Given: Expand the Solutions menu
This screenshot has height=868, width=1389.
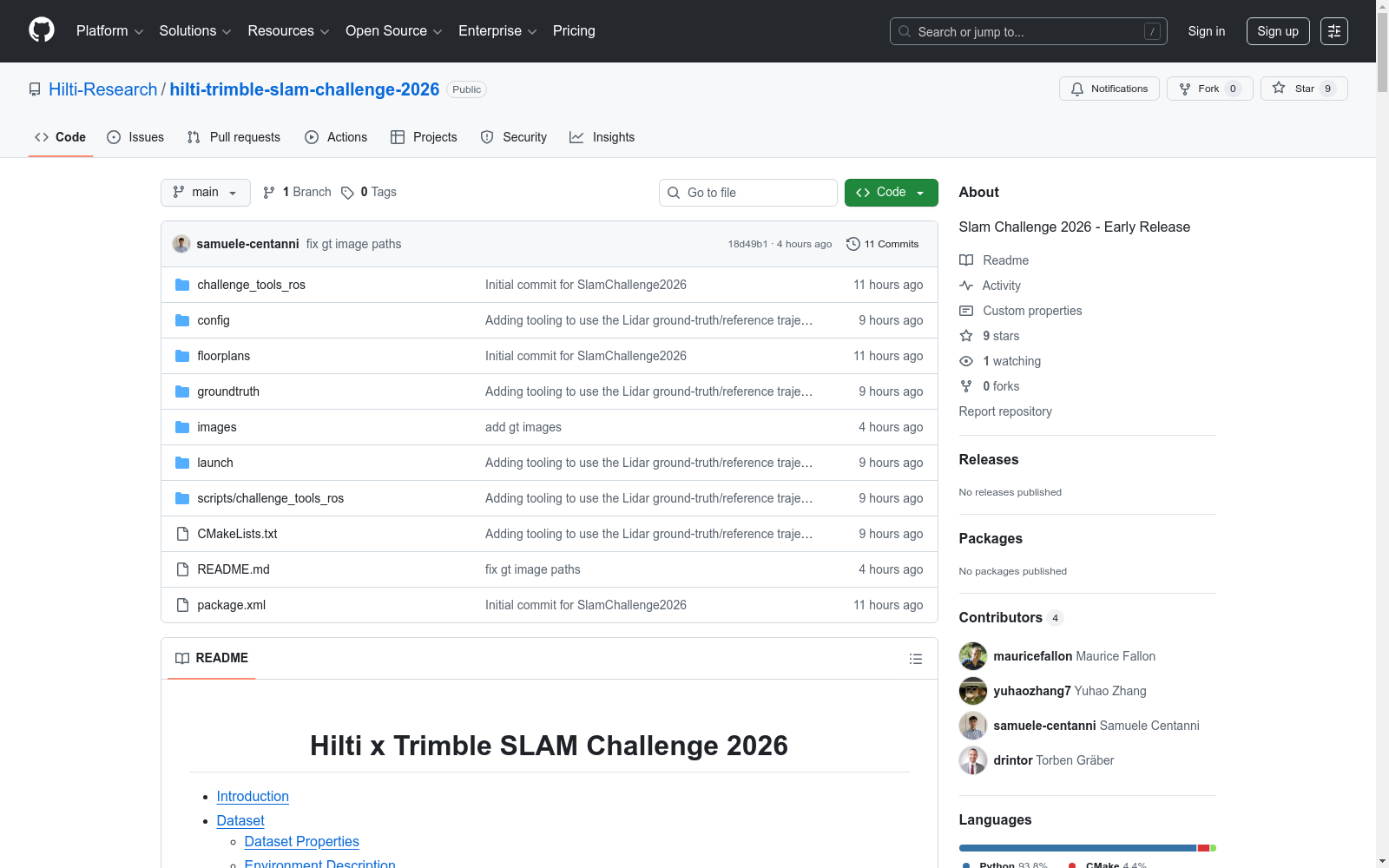Looking at the screenshot, I should pyautogui.click(x=195, y=31).
